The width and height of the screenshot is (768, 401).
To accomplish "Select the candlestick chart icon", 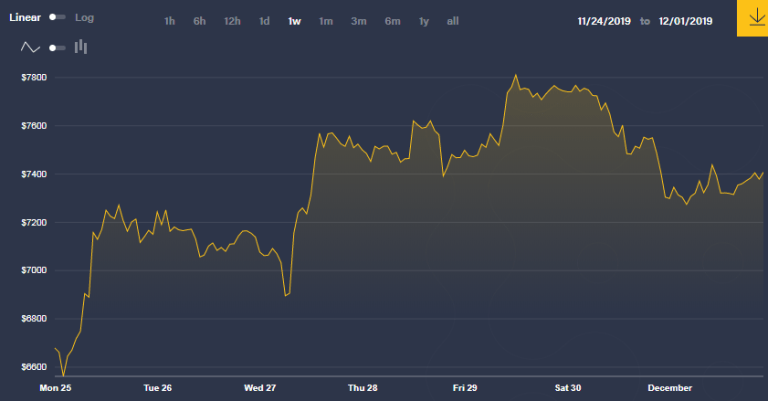I will click(81, 47).
